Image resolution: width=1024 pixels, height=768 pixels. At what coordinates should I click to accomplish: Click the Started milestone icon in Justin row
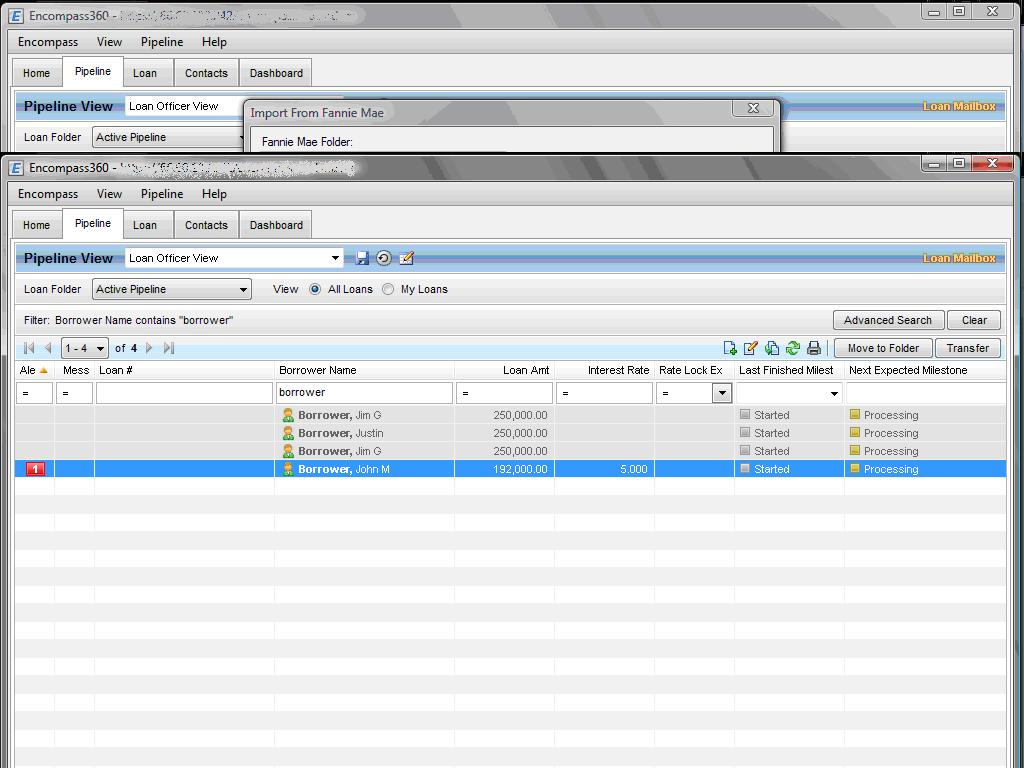point(745,432)
